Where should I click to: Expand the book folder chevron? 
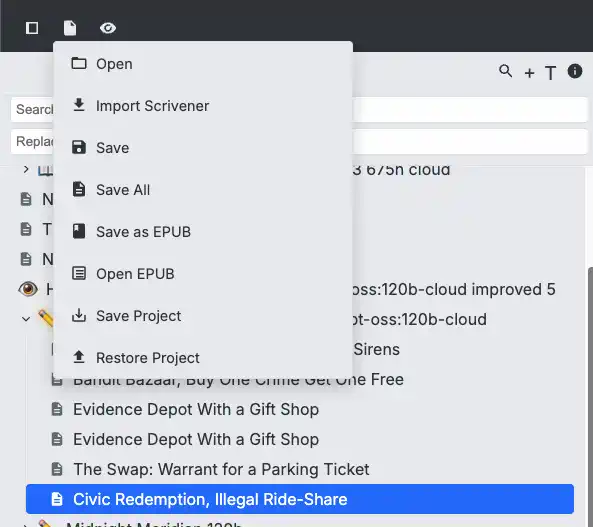pyautogui.click(x=26, y=169)
